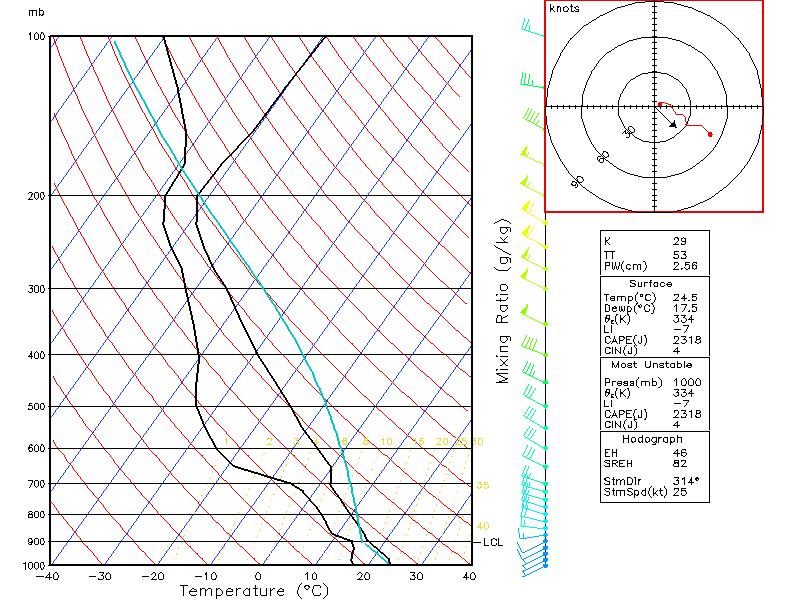The image size is (800, 600).
Task: Click the black storm motion arrowhead in hodograph
Action: (x=674, y=125)
